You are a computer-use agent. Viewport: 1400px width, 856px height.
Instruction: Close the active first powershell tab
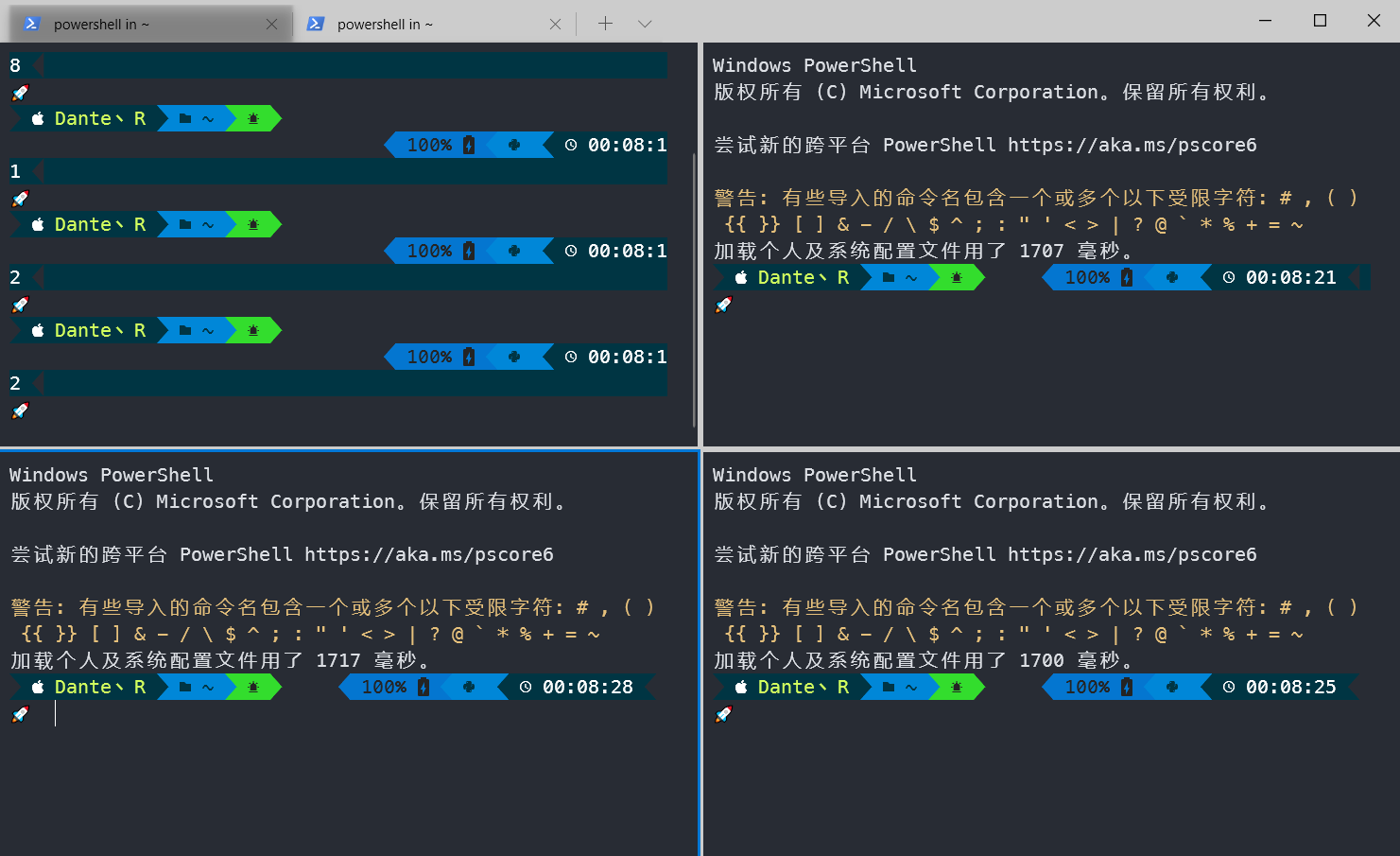pyautogui.click(x=272, y=24)
